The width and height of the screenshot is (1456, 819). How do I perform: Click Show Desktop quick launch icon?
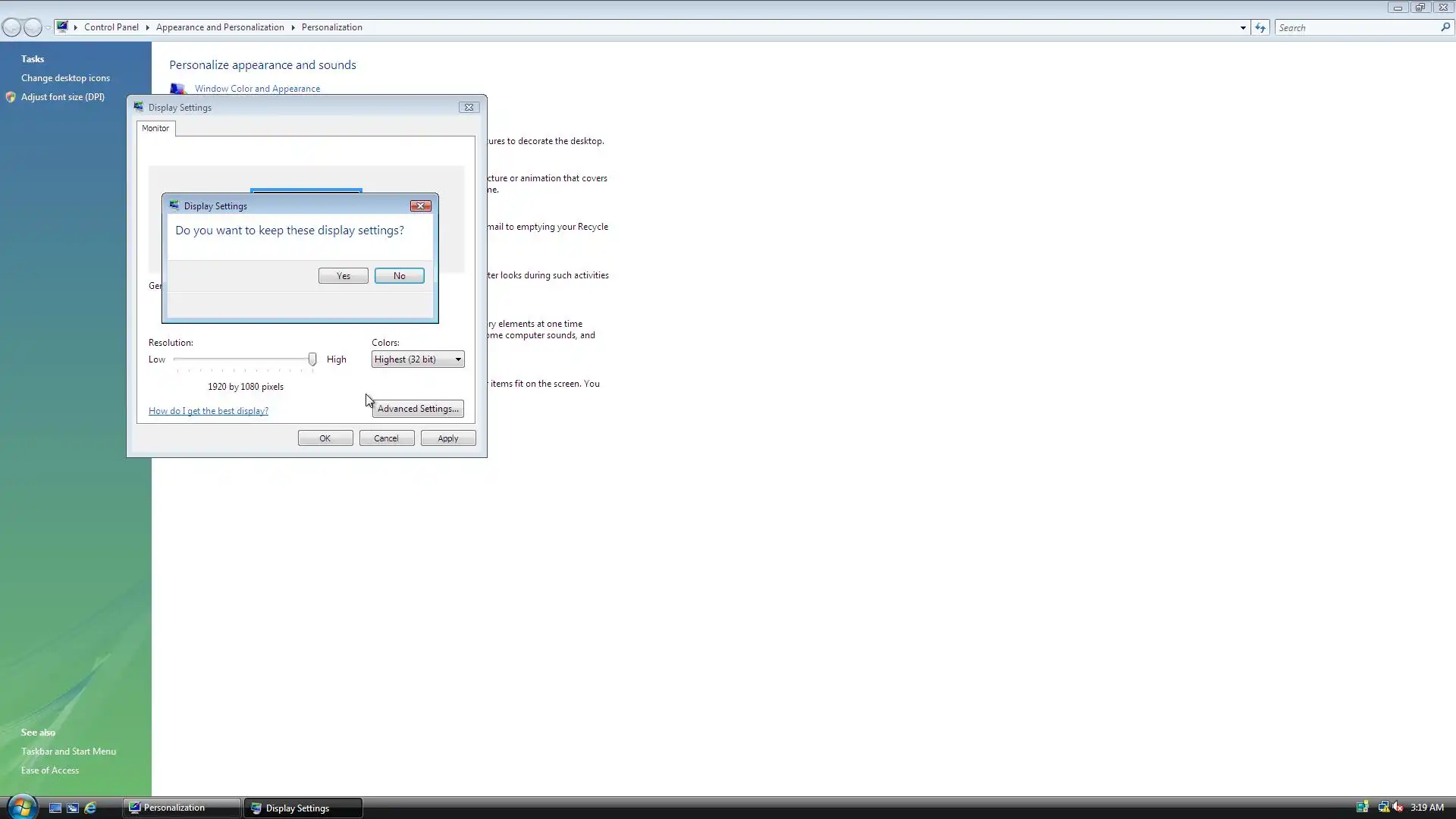[x=55, y=808]
